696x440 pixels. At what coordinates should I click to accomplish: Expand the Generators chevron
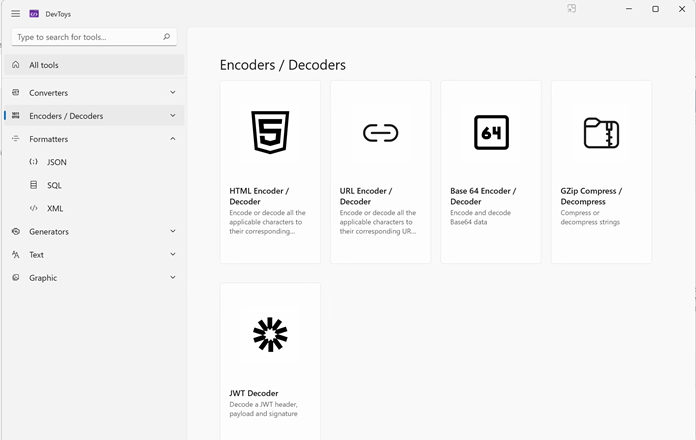tap(173, 231)
